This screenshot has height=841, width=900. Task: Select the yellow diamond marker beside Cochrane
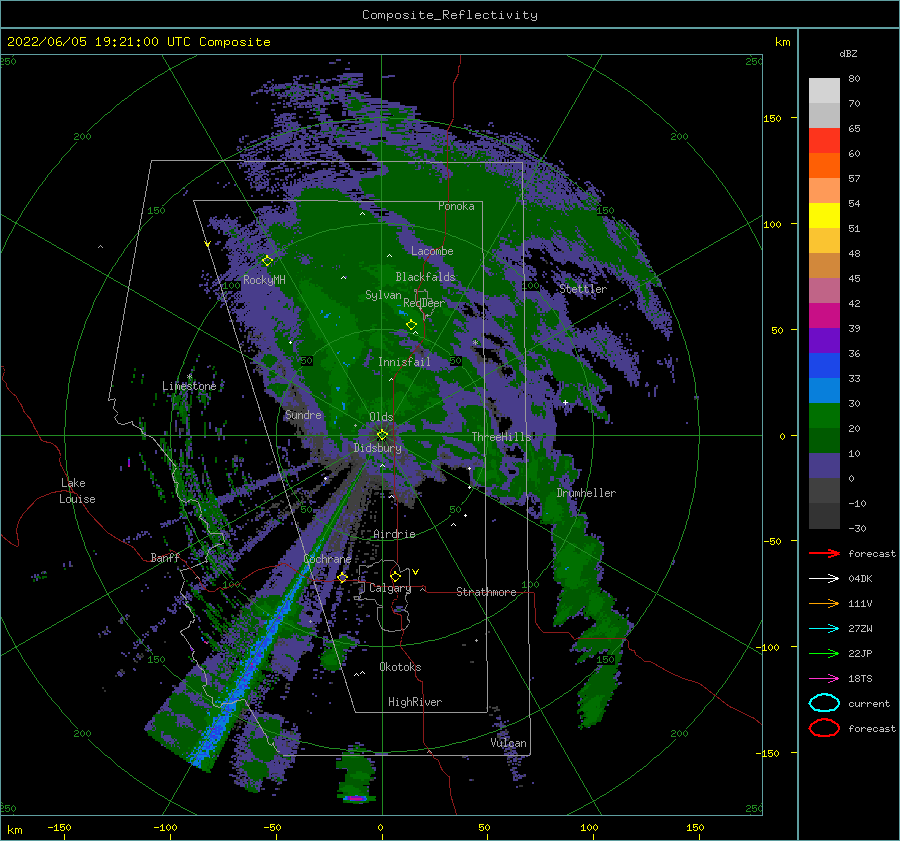tap(342, 577)
